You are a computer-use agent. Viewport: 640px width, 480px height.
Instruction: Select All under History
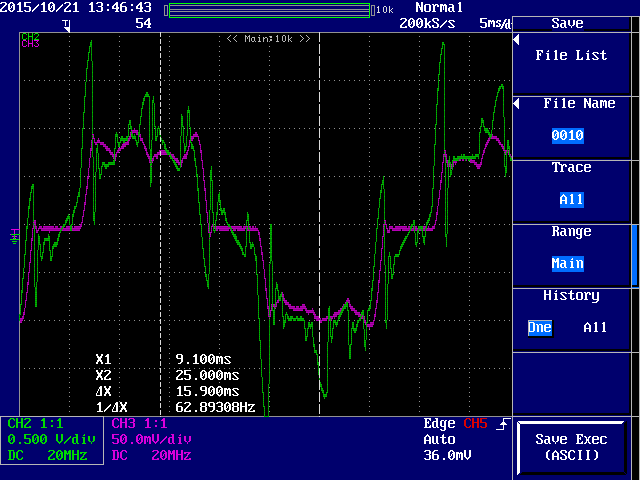coord(595,328)
